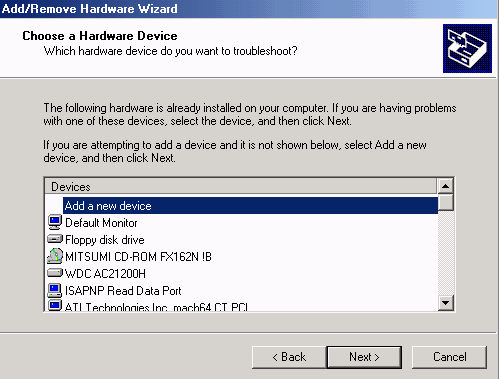The image size is (499, 379).
Task: Choose MITSUMI CD-ROM FX162N !B device
Action: [x=138, y=257]
